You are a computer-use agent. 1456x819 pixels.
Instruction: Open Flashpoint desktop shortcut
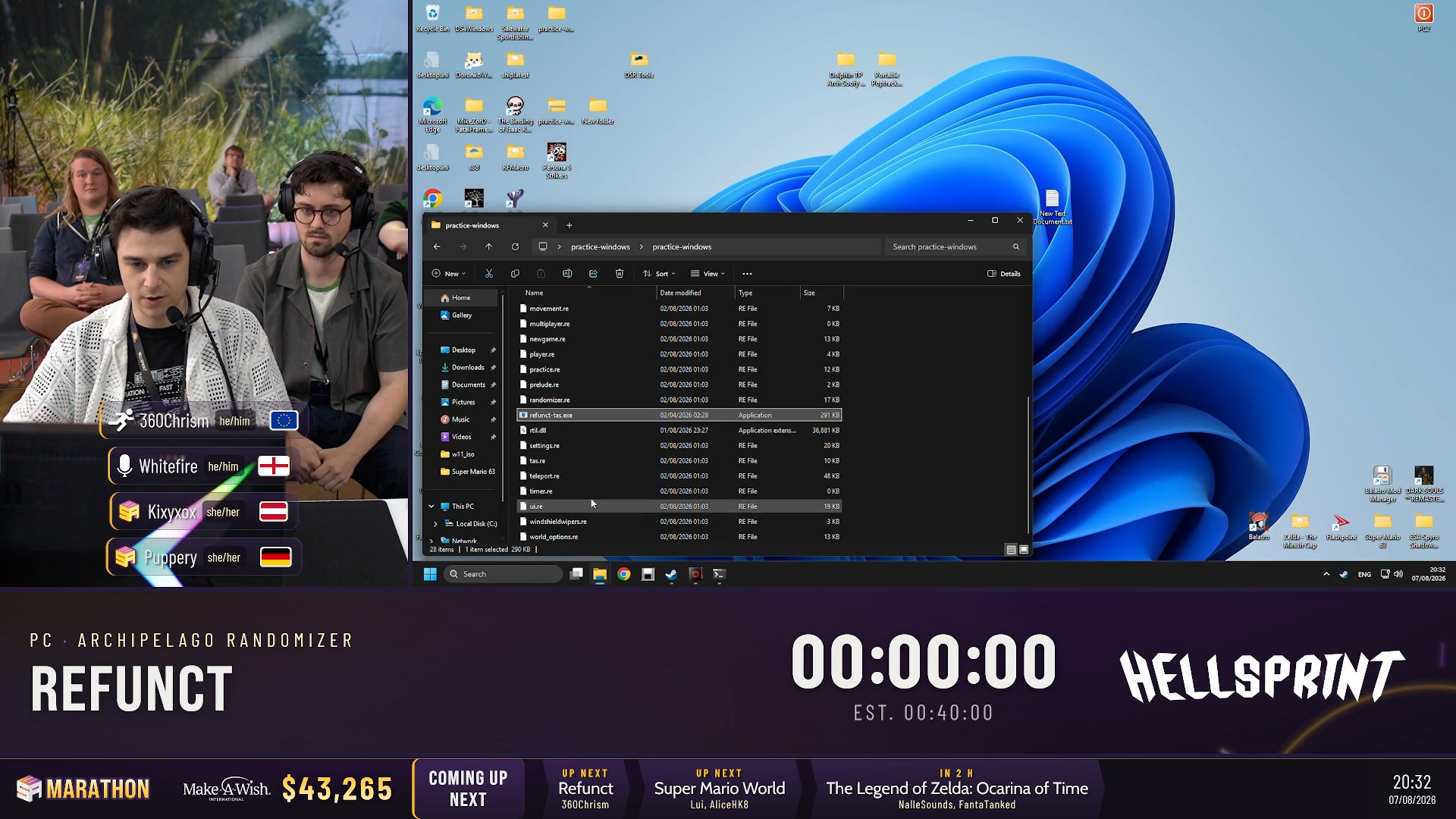[x=1341, y=526]
